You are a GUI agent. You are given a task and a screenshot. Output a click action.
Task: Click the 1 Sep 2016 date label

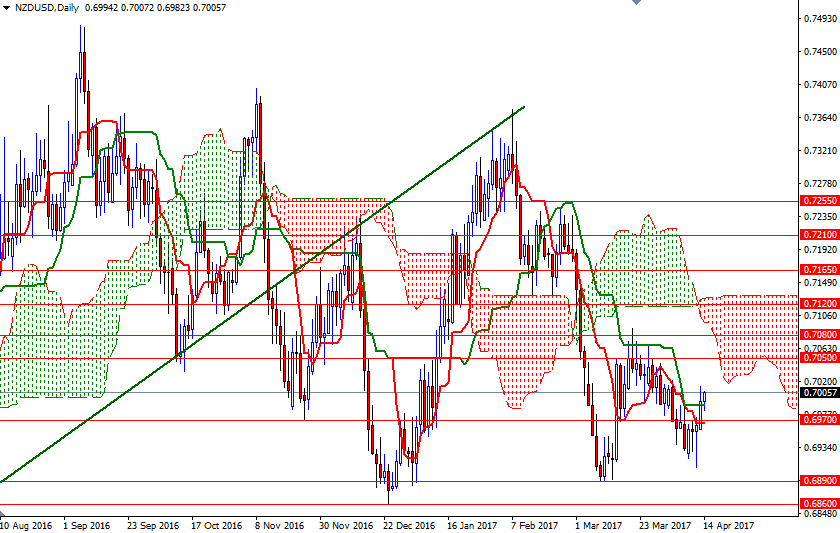click(x=86, y=526)
